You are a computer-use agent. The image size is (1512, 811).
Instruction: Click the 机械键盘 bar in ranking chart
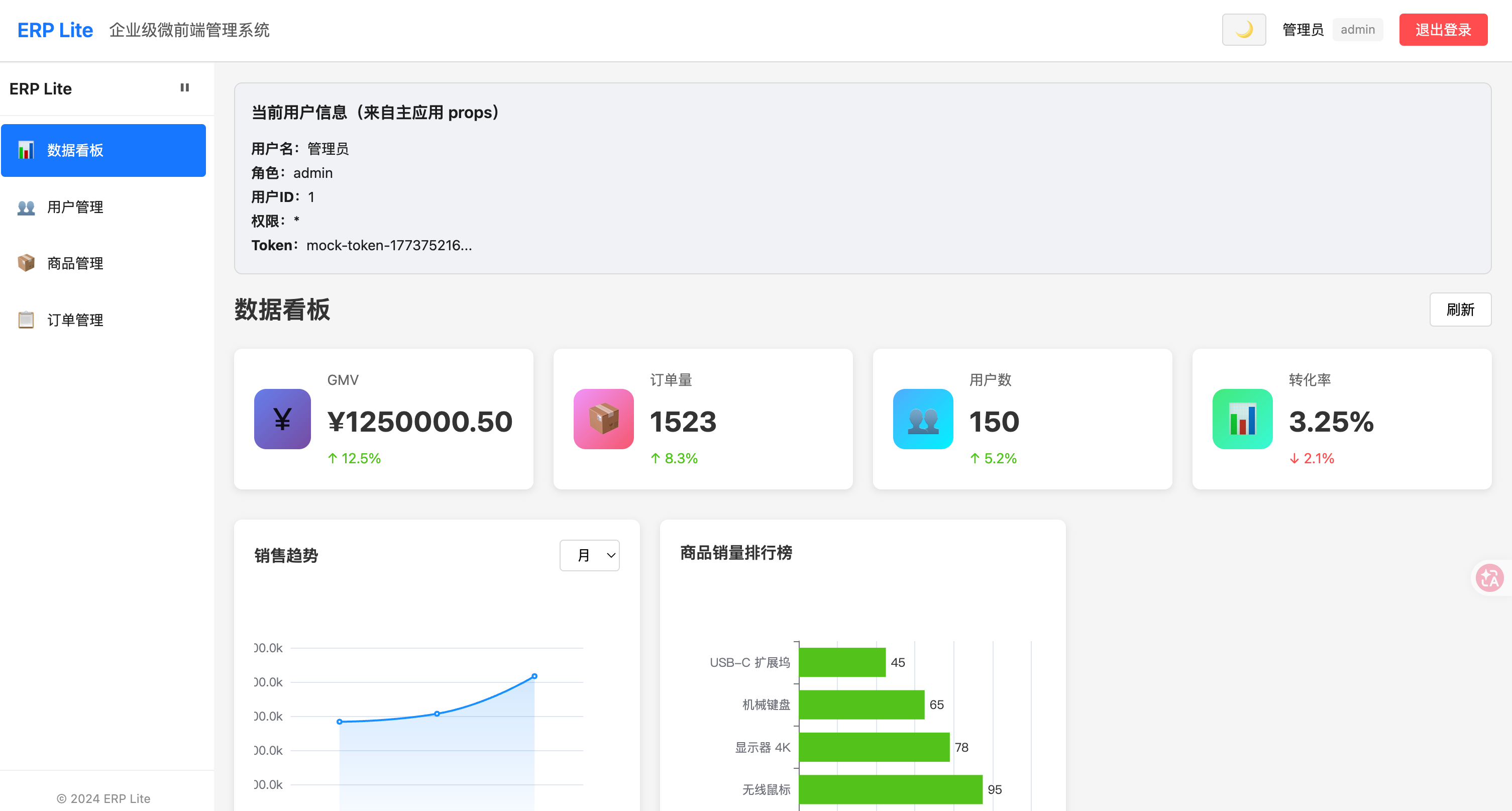(861, 704)
